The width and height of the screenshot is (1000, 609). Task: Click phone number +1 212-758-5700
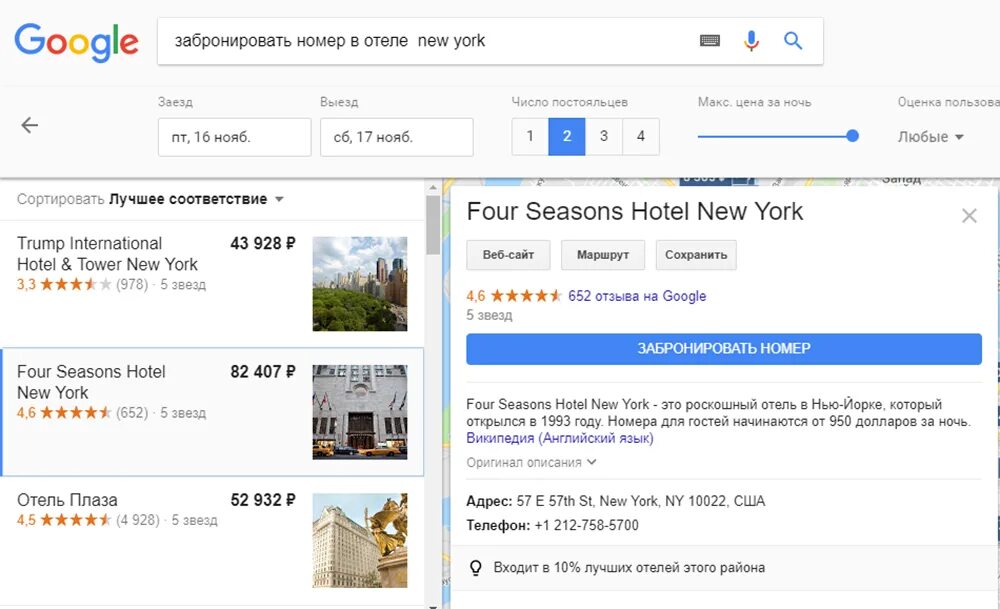(586, 525)
